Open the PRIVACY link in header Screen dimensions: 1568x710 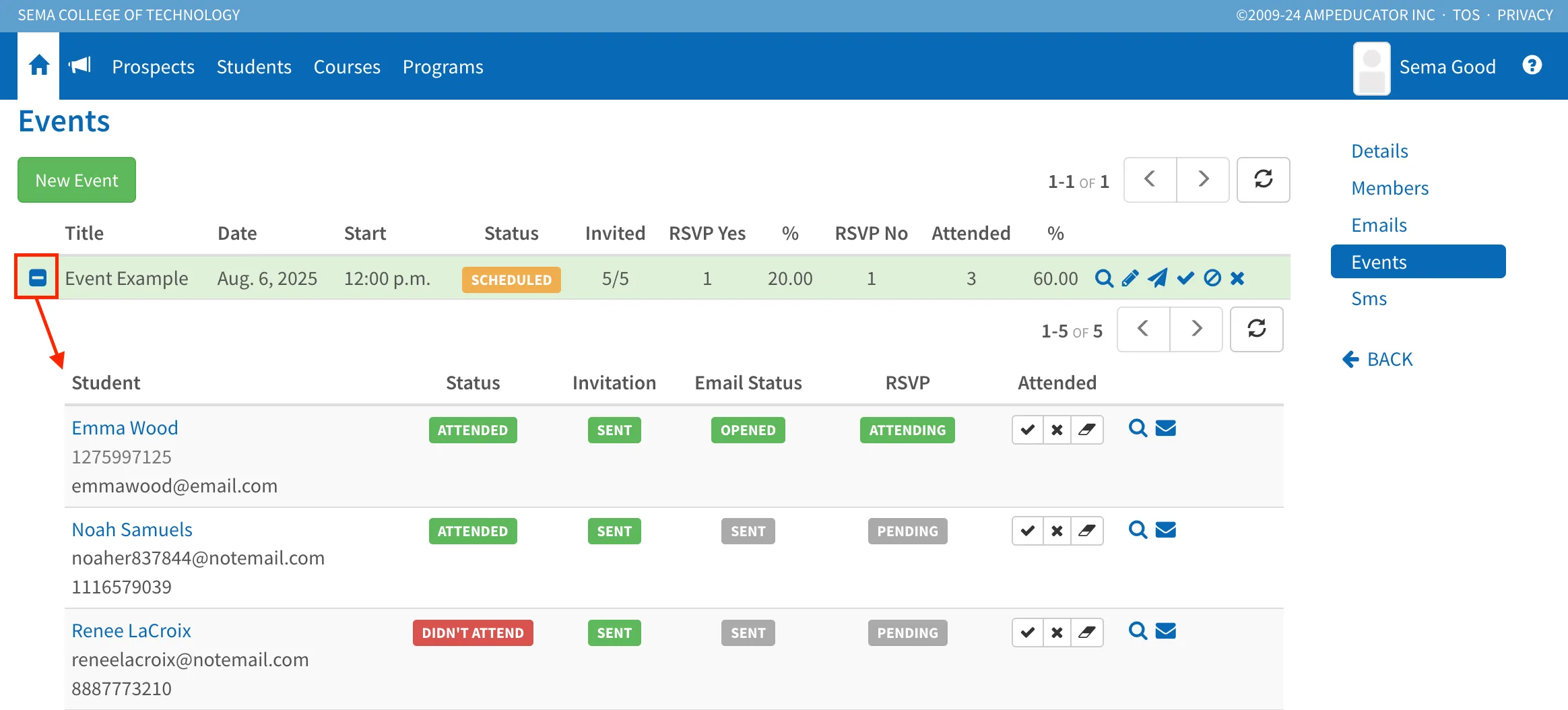1525,15
